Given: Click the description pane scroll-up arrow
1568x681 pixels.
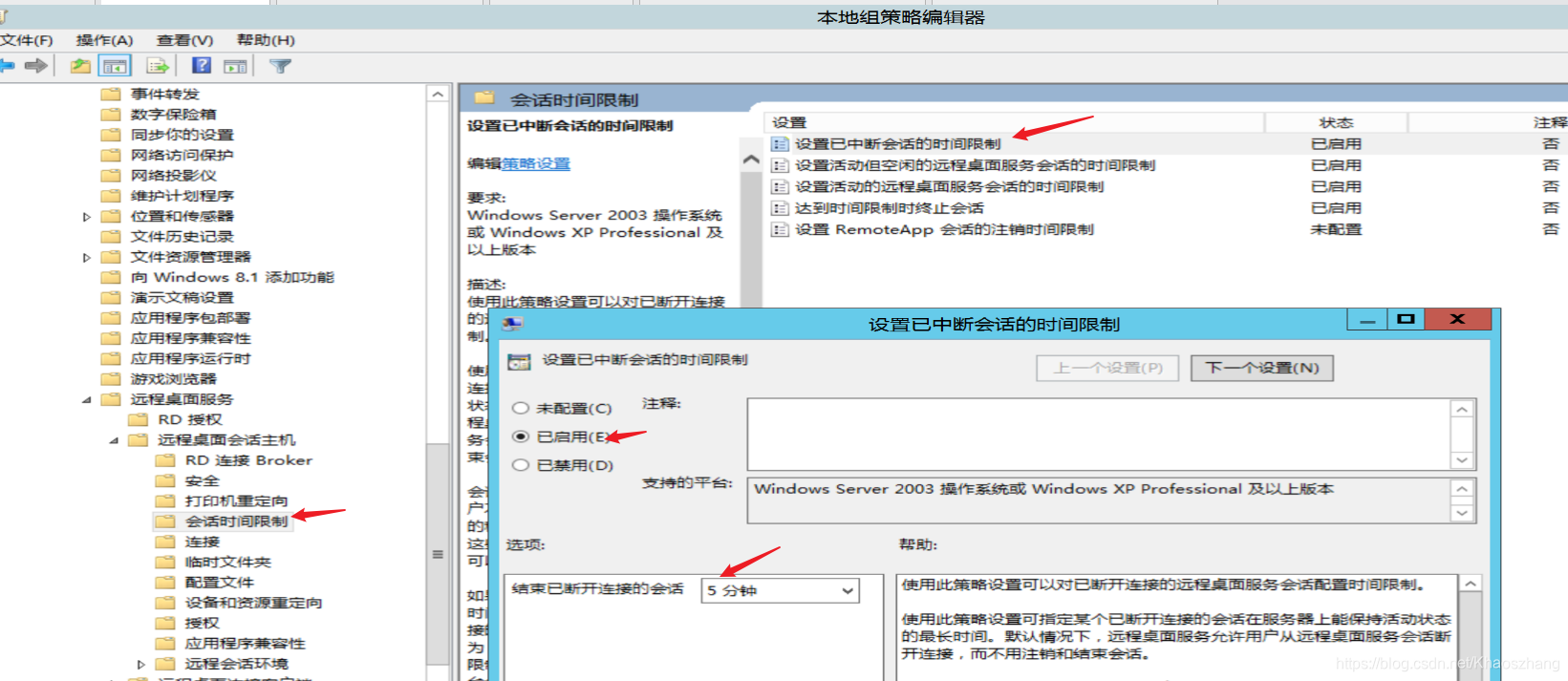Looking at the screenshot, I should [x=751, y=160].
